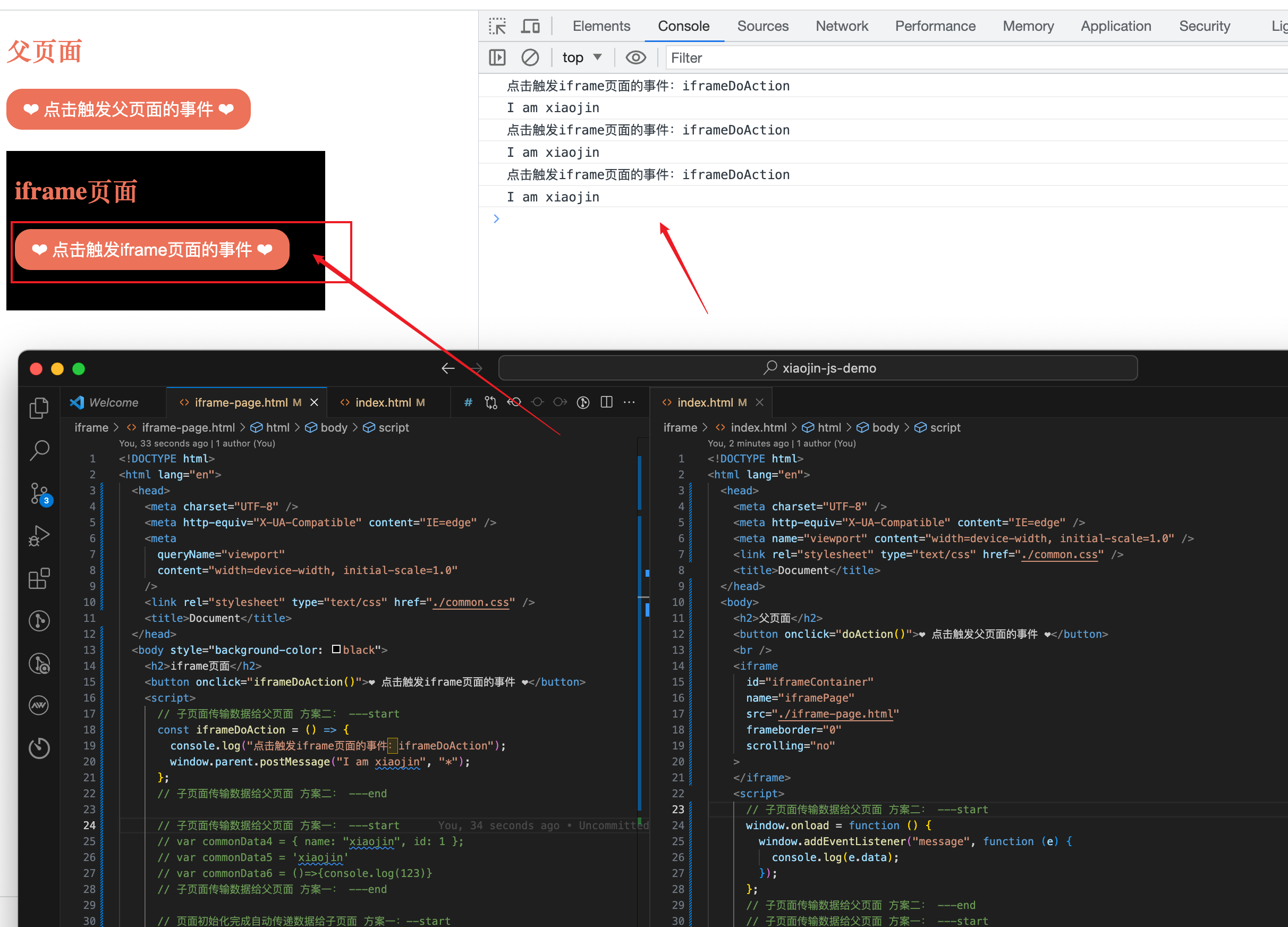Image resolution: width=1288 pixels, height=927 pixels.
Task: Click the console Filter input field
Action: tap(976, 58)
